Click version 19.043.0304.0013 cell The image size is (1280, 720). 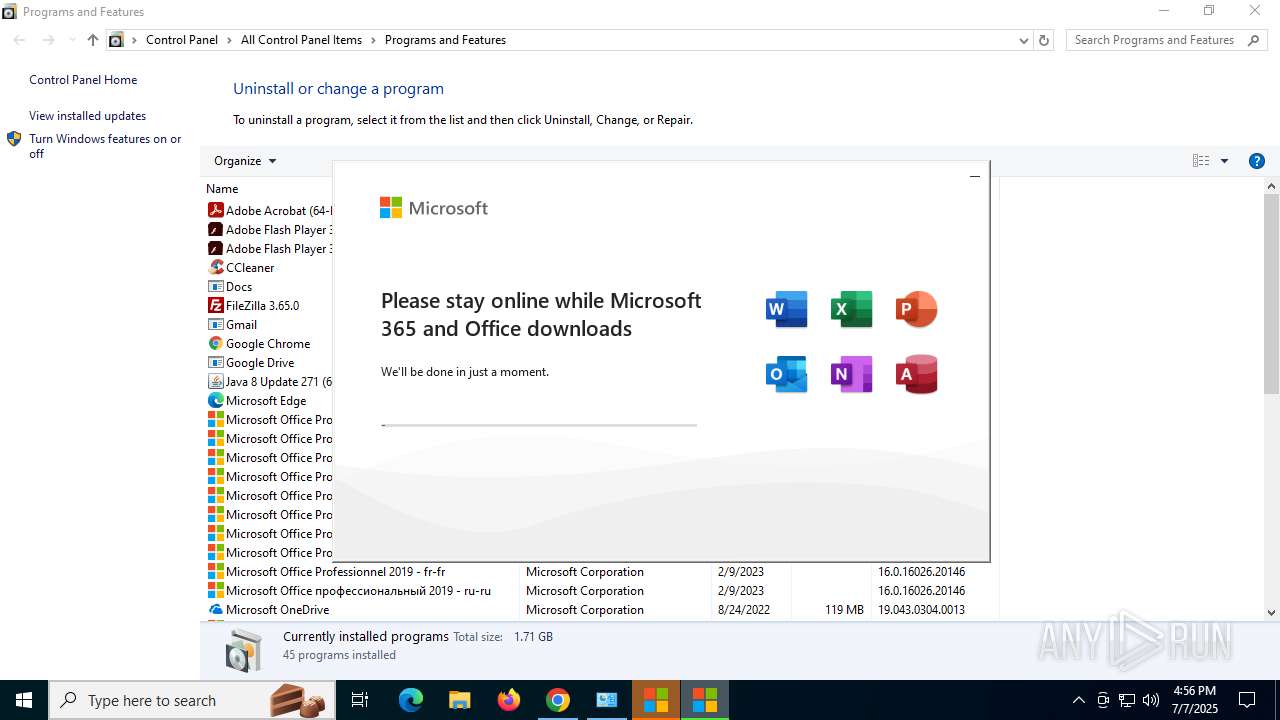click(921, 609)
